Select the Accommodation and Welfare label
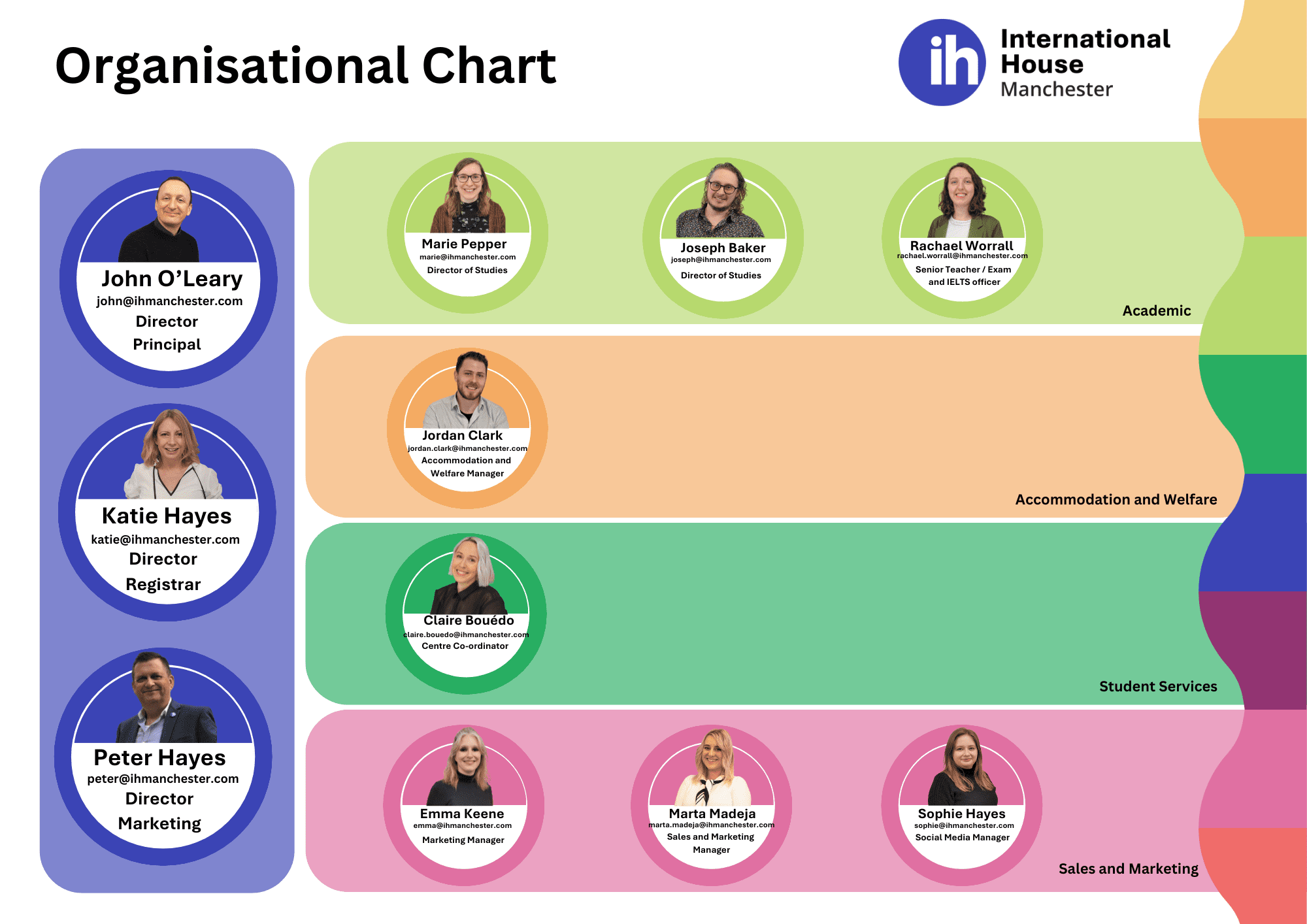 [1116, 500]
